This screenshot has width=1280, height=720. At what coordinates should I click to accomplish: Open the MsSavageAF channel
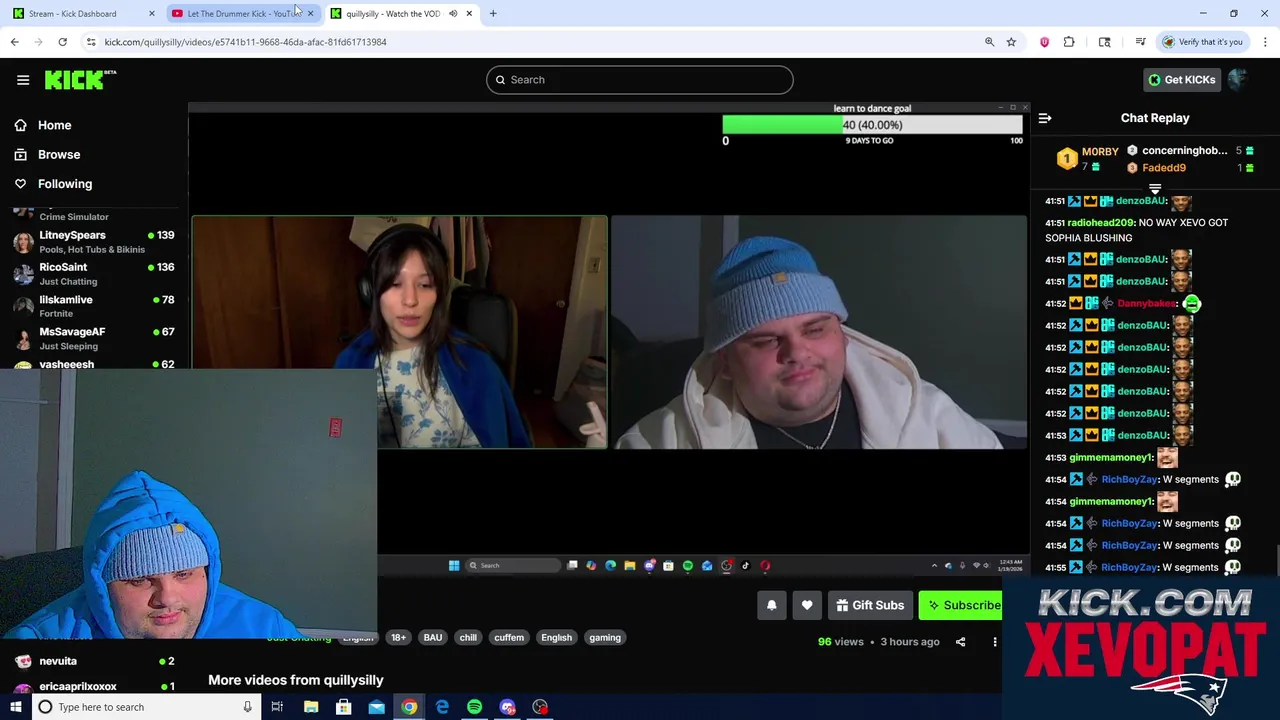pos(94,338)
